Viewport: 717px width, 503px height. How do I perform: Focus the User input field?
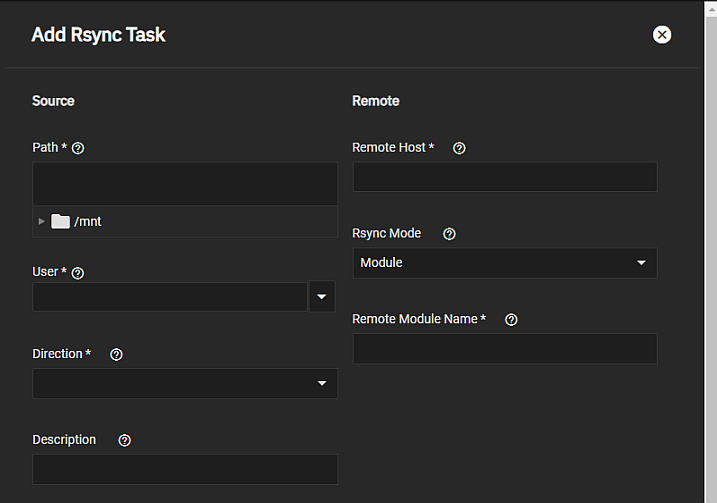(169, 297)
